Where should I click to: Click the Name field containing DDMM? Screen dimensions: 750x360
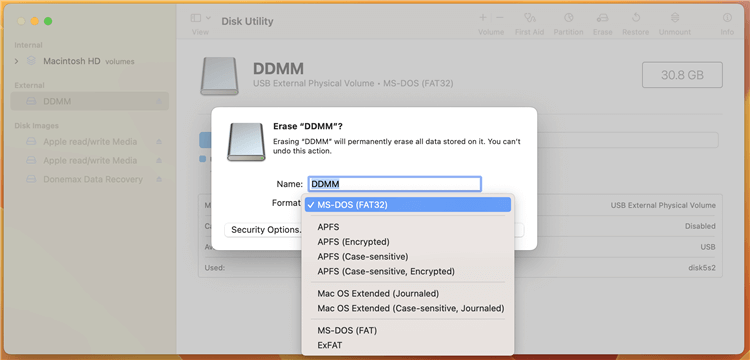point(395,184)
